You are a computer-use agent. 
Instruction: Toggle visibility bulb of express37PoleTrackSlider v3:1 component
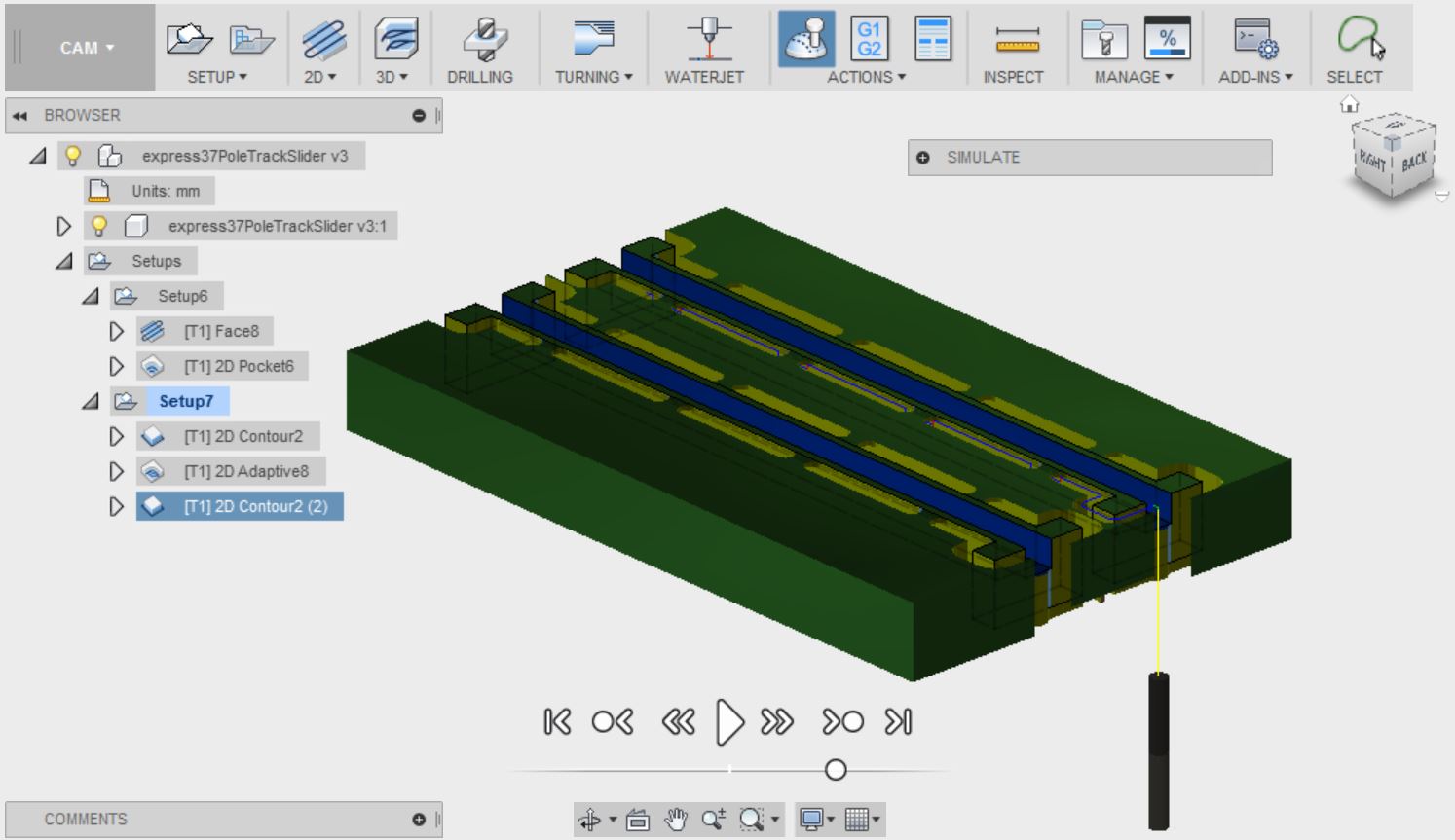click(x=98, y=226)
